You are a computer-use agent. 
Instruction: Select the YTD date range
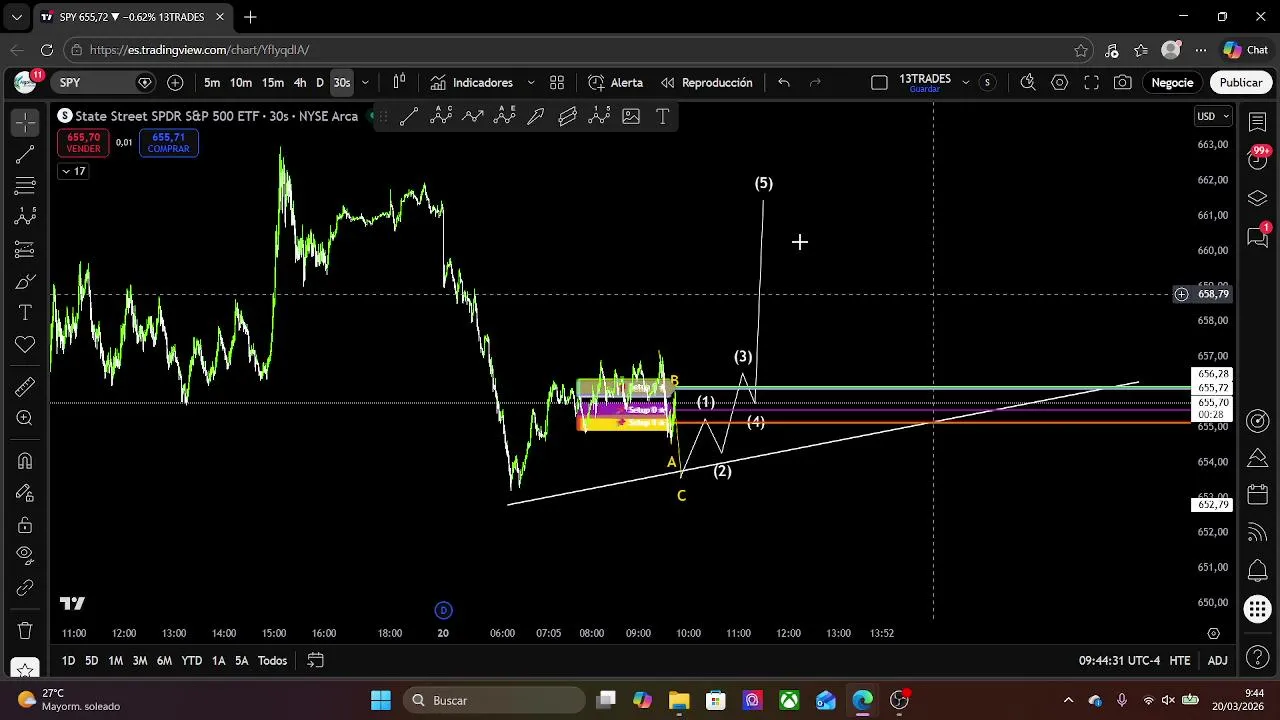coord(191,661)
